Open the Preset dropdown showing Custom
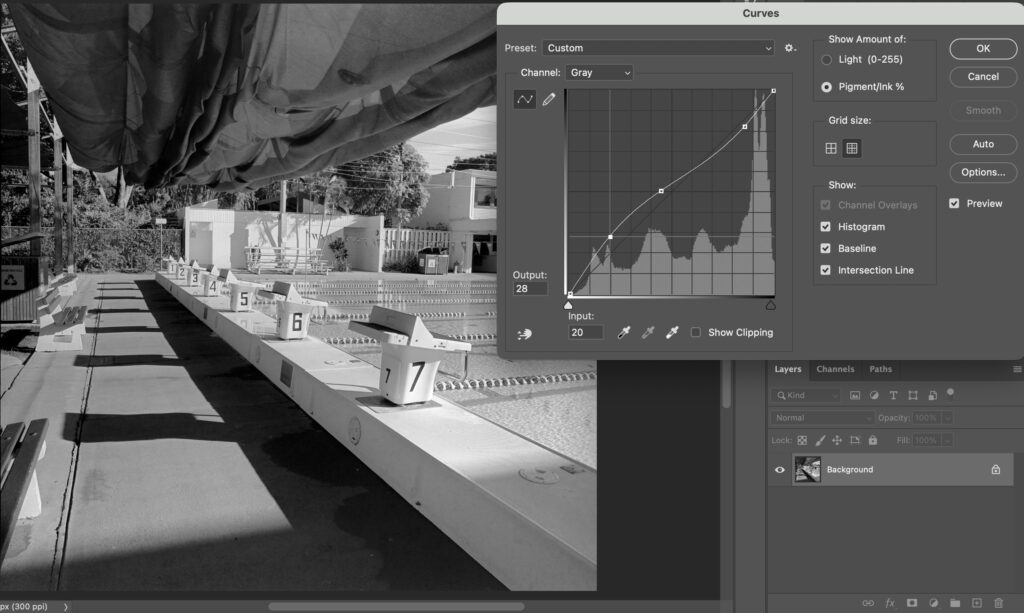 (x=658, y=48)
